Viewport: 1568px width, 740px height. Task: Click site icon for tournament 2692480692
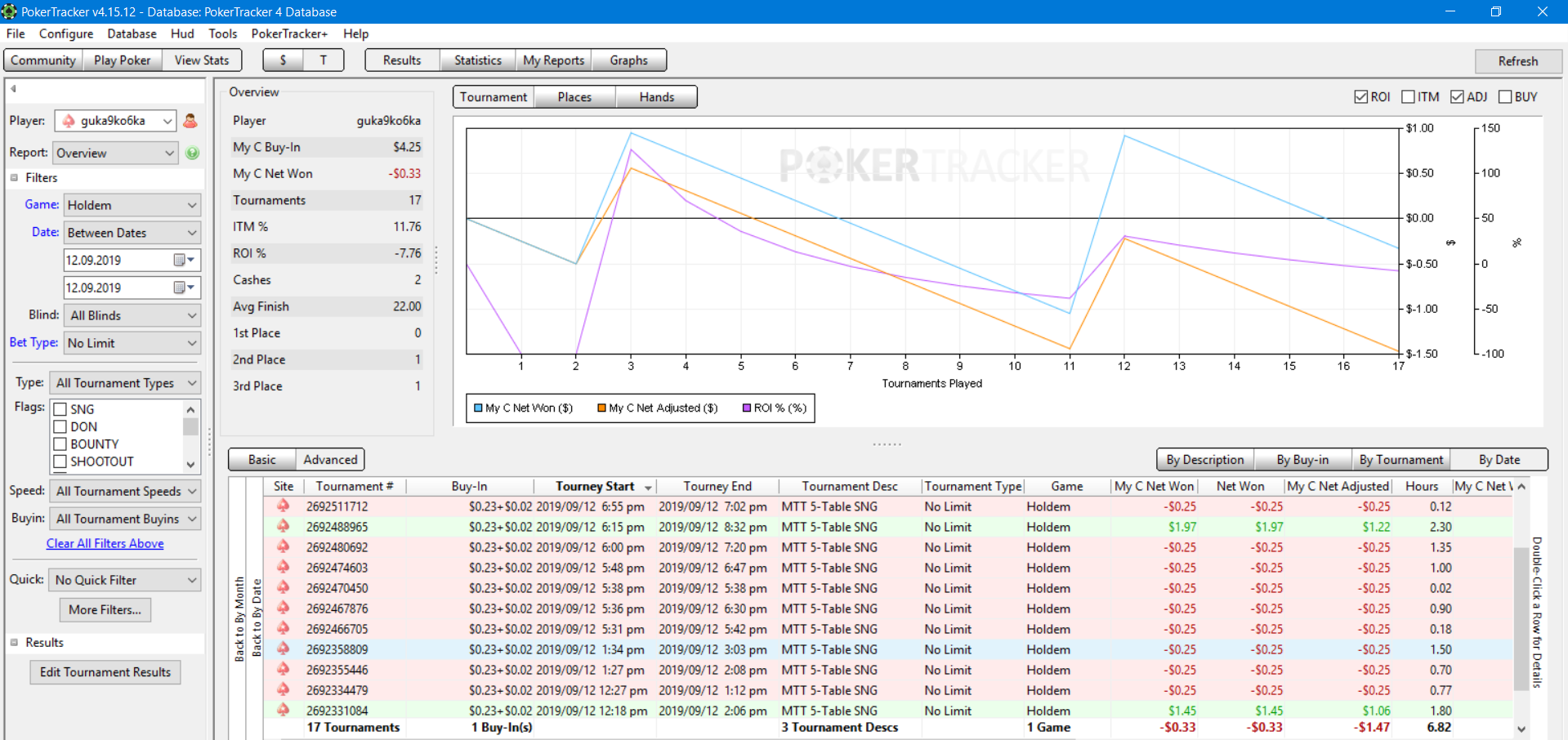tap(284, 546)
